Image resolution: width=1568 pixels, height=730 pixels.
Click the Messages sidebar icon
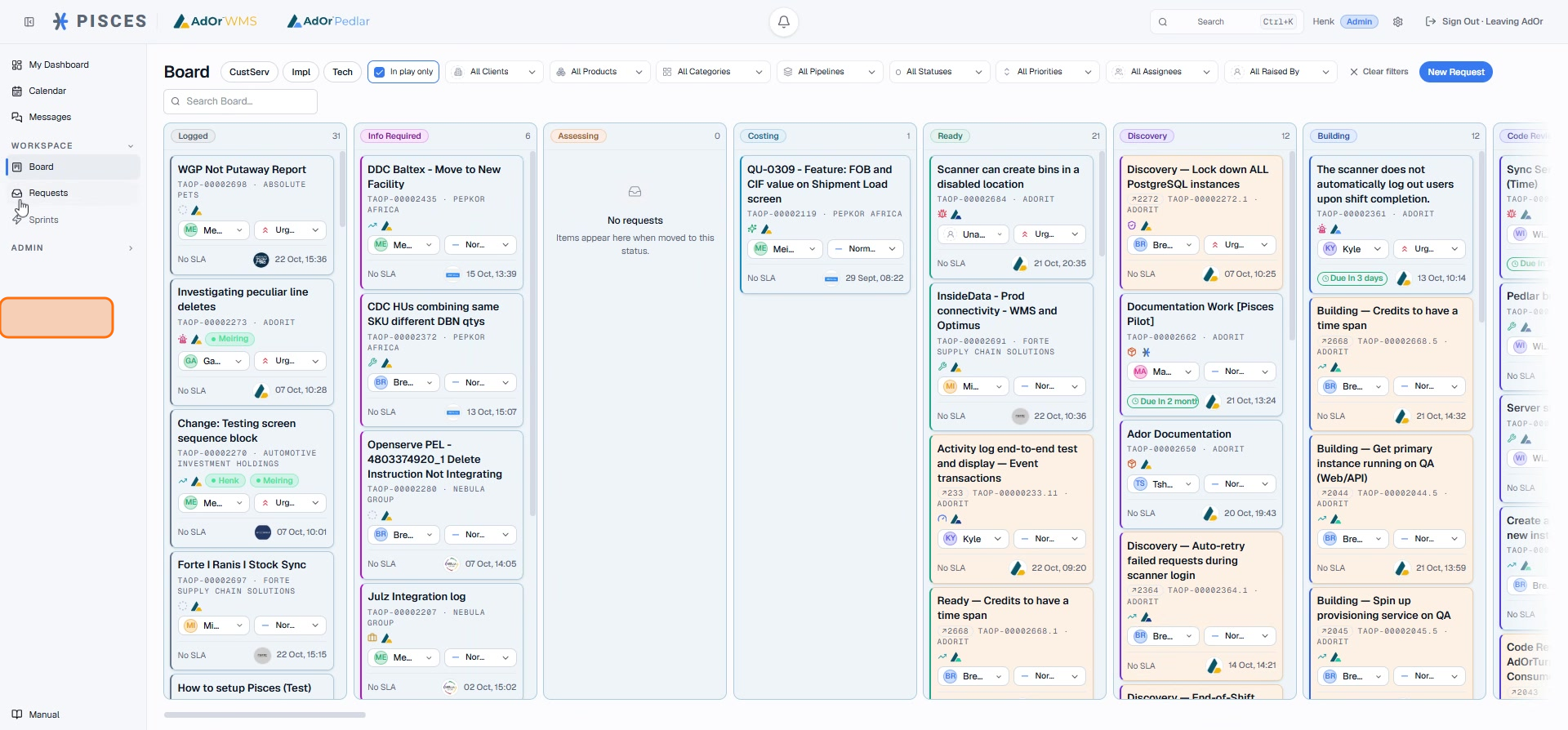coord(17,117)
